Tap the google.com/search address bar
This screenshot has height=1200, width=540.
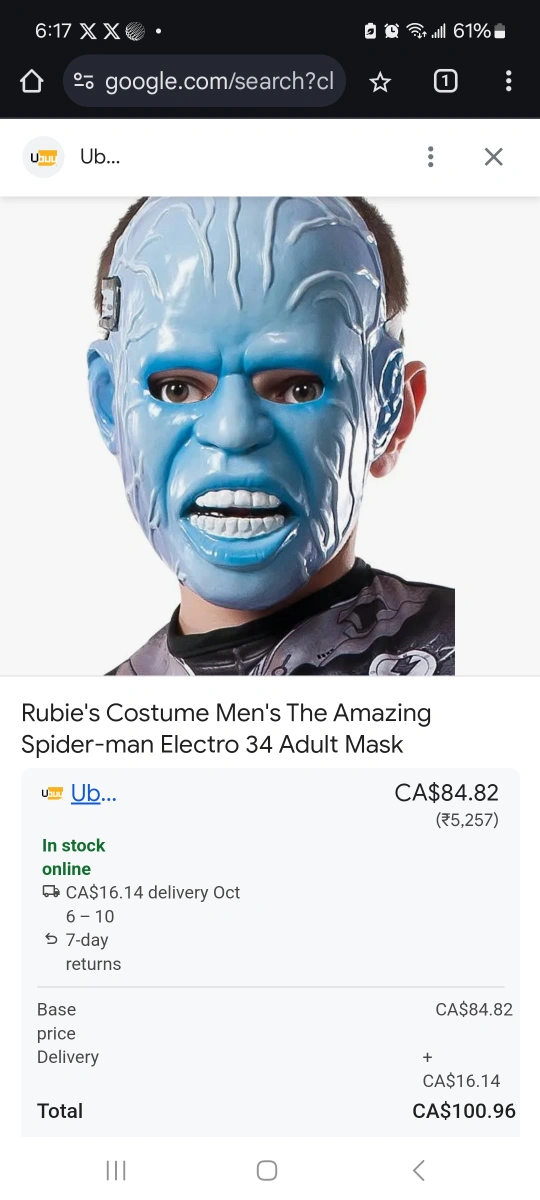[x=204, y=82]
